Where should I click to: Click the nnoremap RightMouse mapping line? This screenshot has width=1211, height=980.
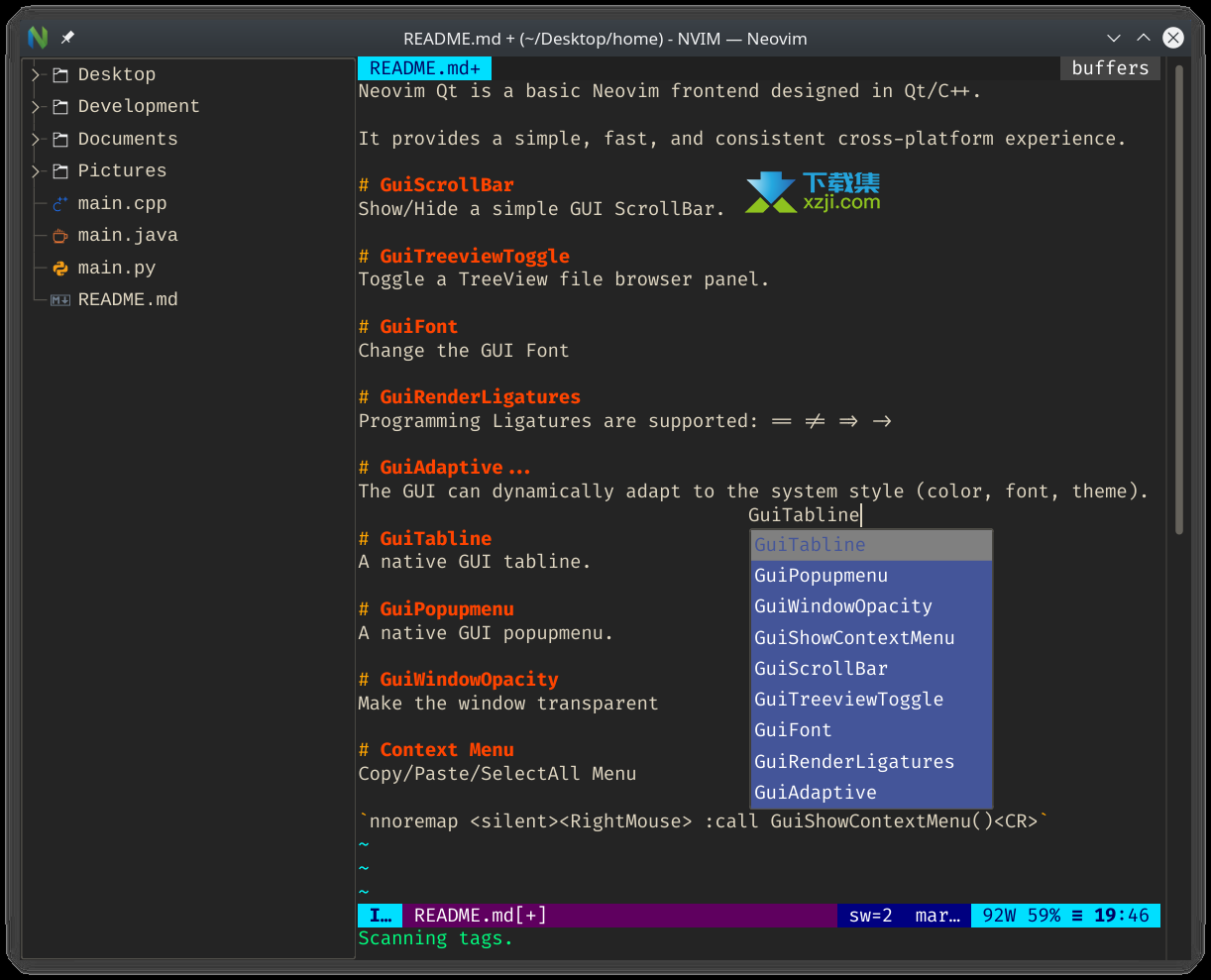(704, 821)
